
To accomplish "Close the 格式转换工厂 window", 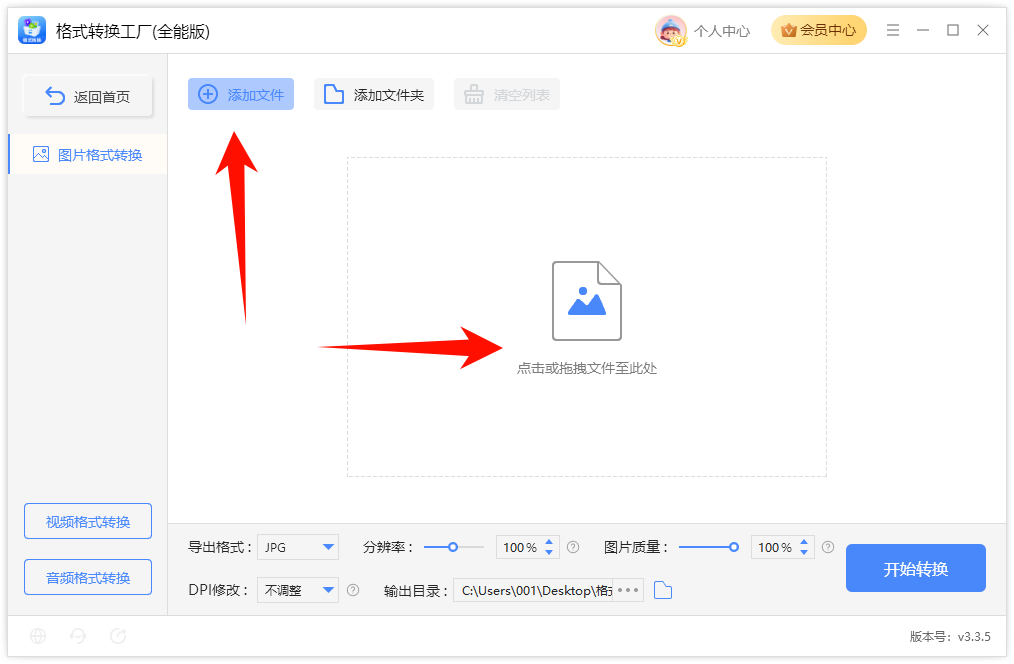I will (983, 30).
